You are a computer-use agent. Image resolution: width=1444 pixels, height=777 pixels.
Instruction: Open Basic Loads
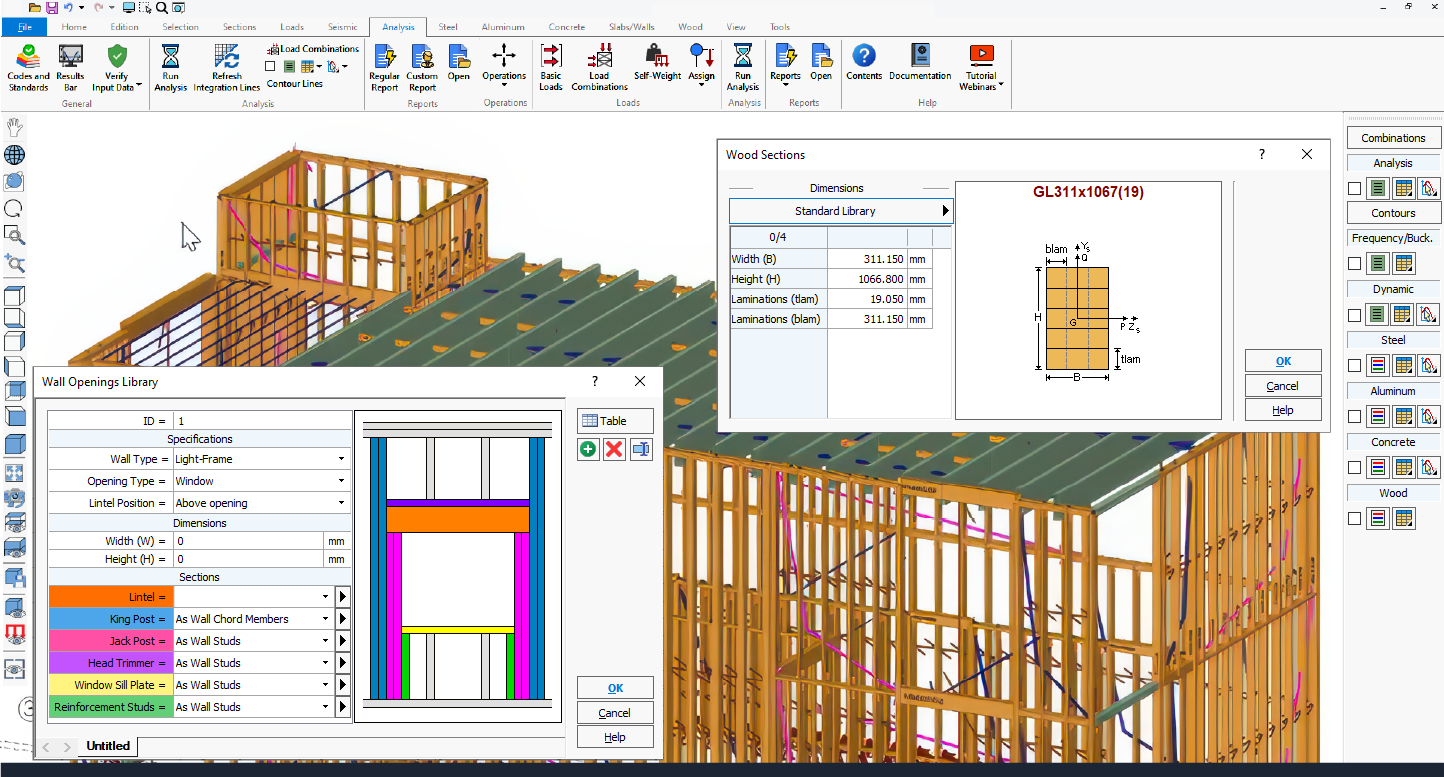(551, 67)
